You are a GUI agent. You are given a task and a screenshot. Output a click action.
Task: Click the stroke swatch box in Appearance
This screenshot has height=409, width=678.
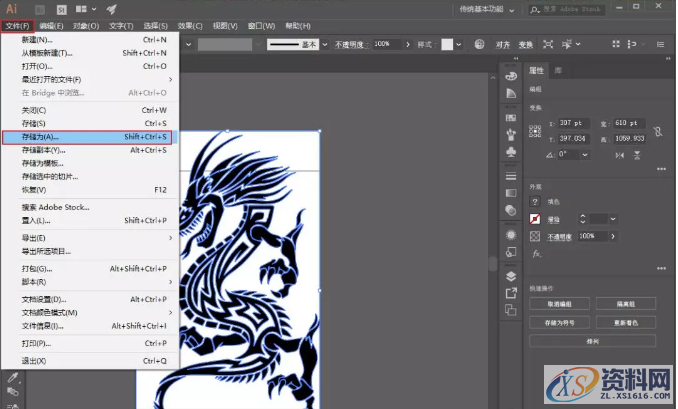click(536, 218)
